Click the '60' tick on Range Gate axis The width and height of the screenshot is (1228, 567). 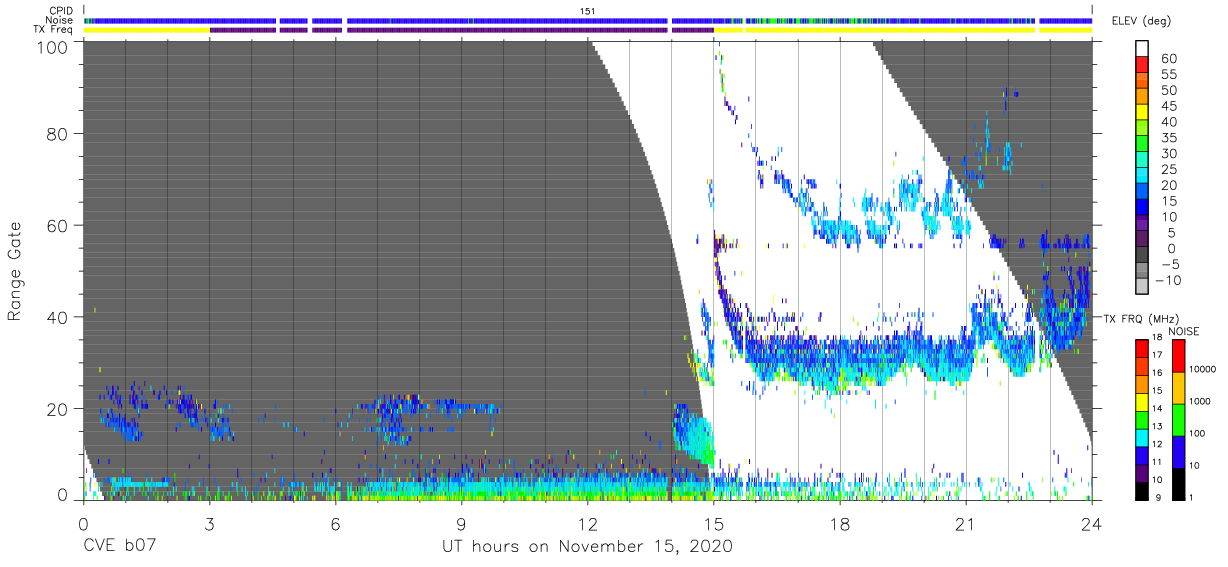[x=57, y=225]
